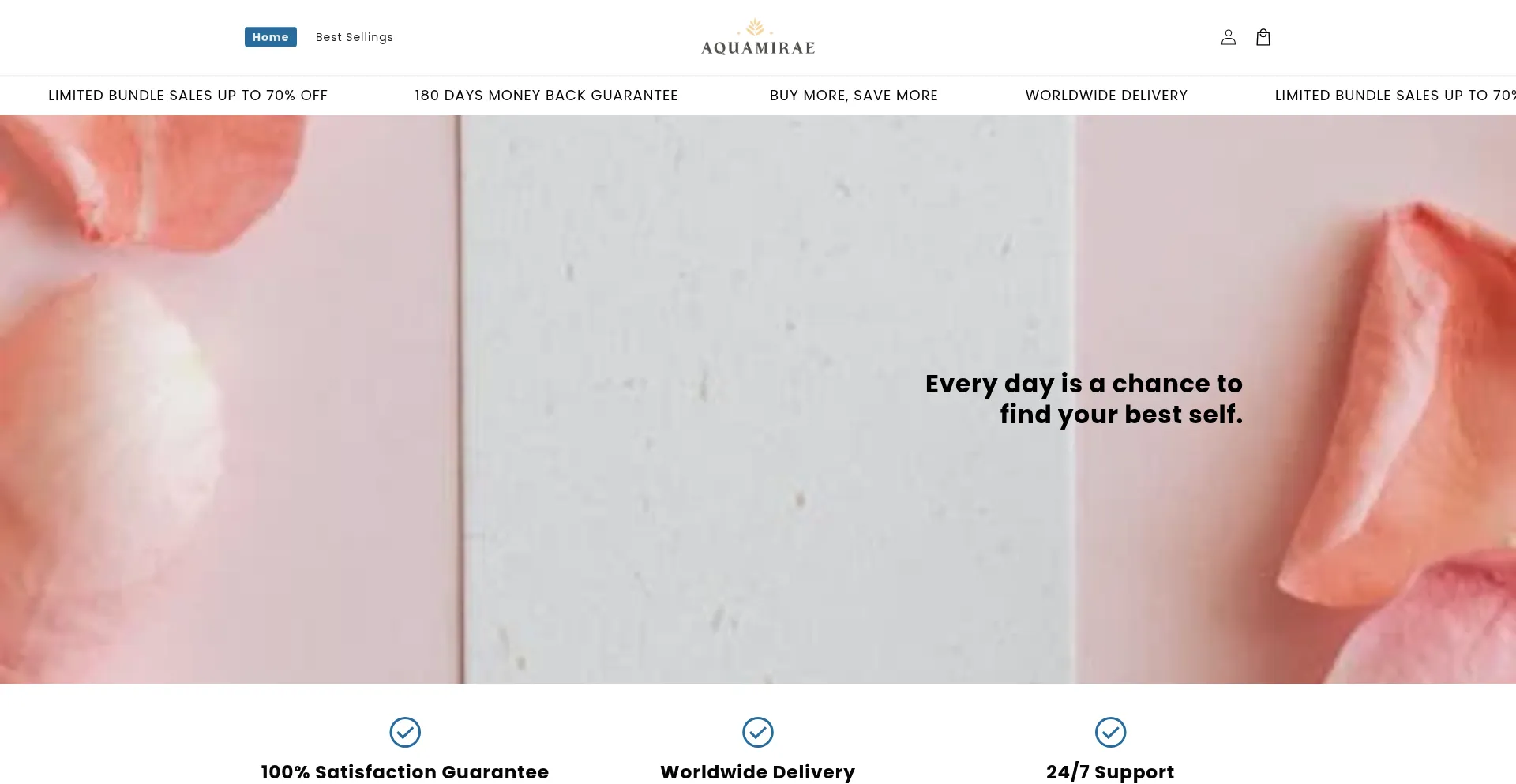Click the 100% Satisfaction Guarantee heading
The width and height of the screenshot is (1516, 784).
coord(405,771)
